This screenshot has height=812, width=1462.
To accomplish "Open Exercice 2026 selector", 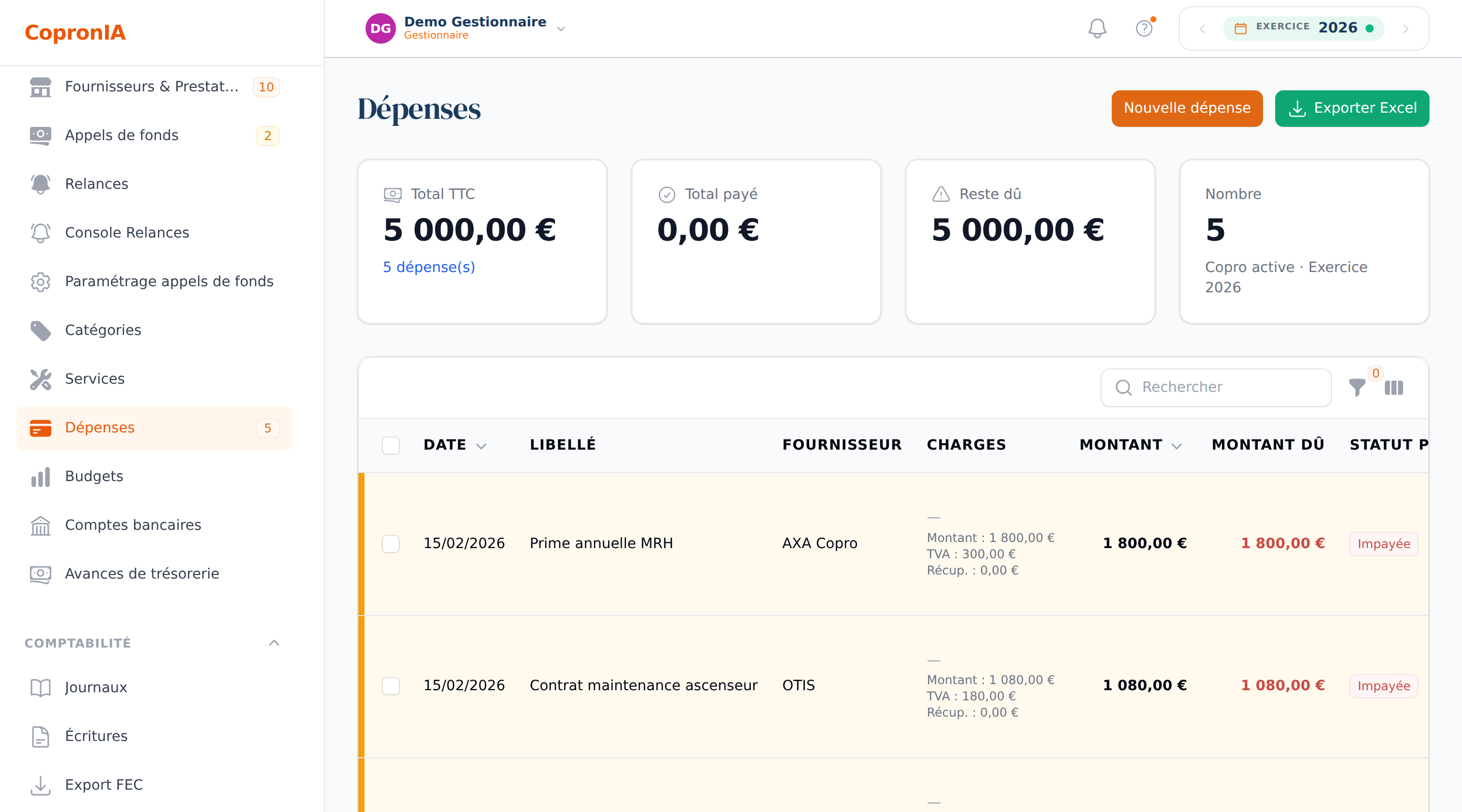I will point(1303,28).
